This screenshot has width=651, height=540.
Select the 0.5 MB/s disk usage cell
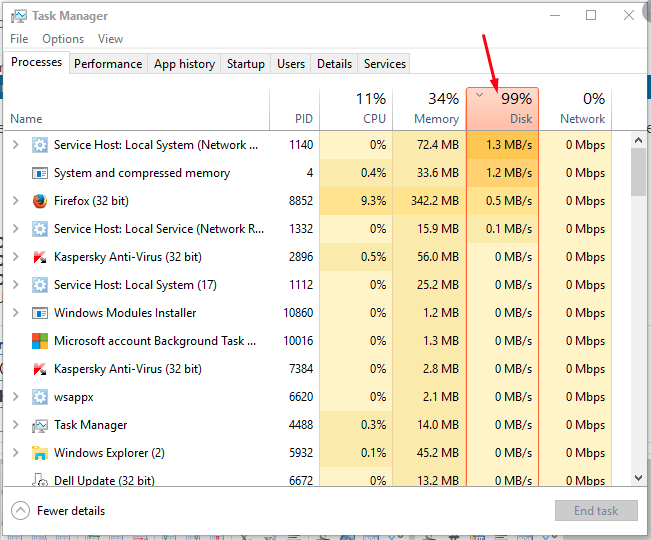coord(502,201)
